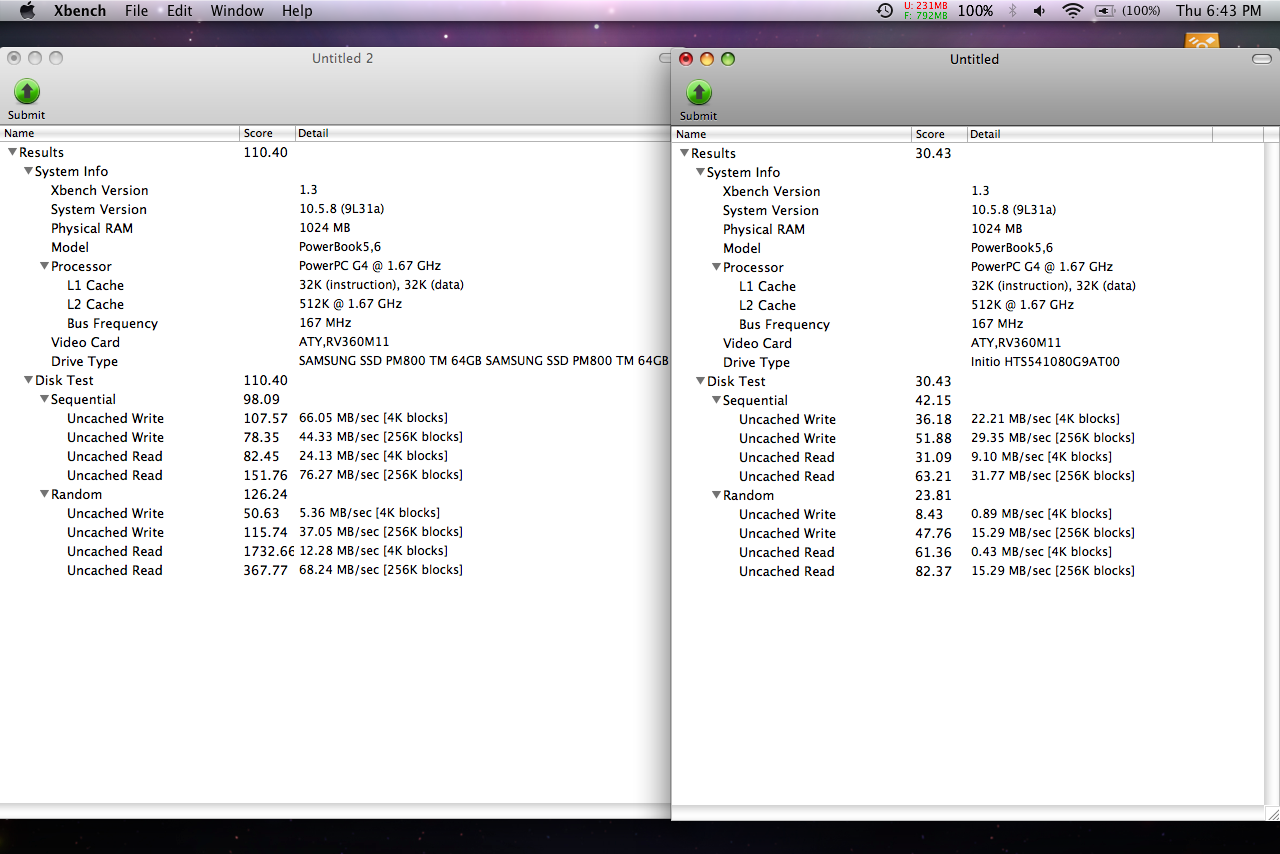Select 0.43 MB/sec [4K blocks] detail
Image resolution: width=1280 pixels, height=854 pixels.
coord(1041,552)
